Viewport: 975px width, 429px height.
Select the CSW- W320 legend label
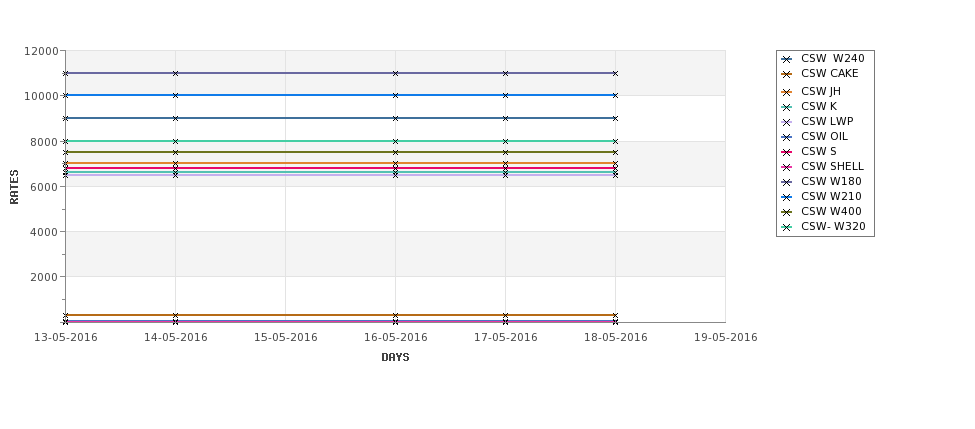(x=833, y=226)
